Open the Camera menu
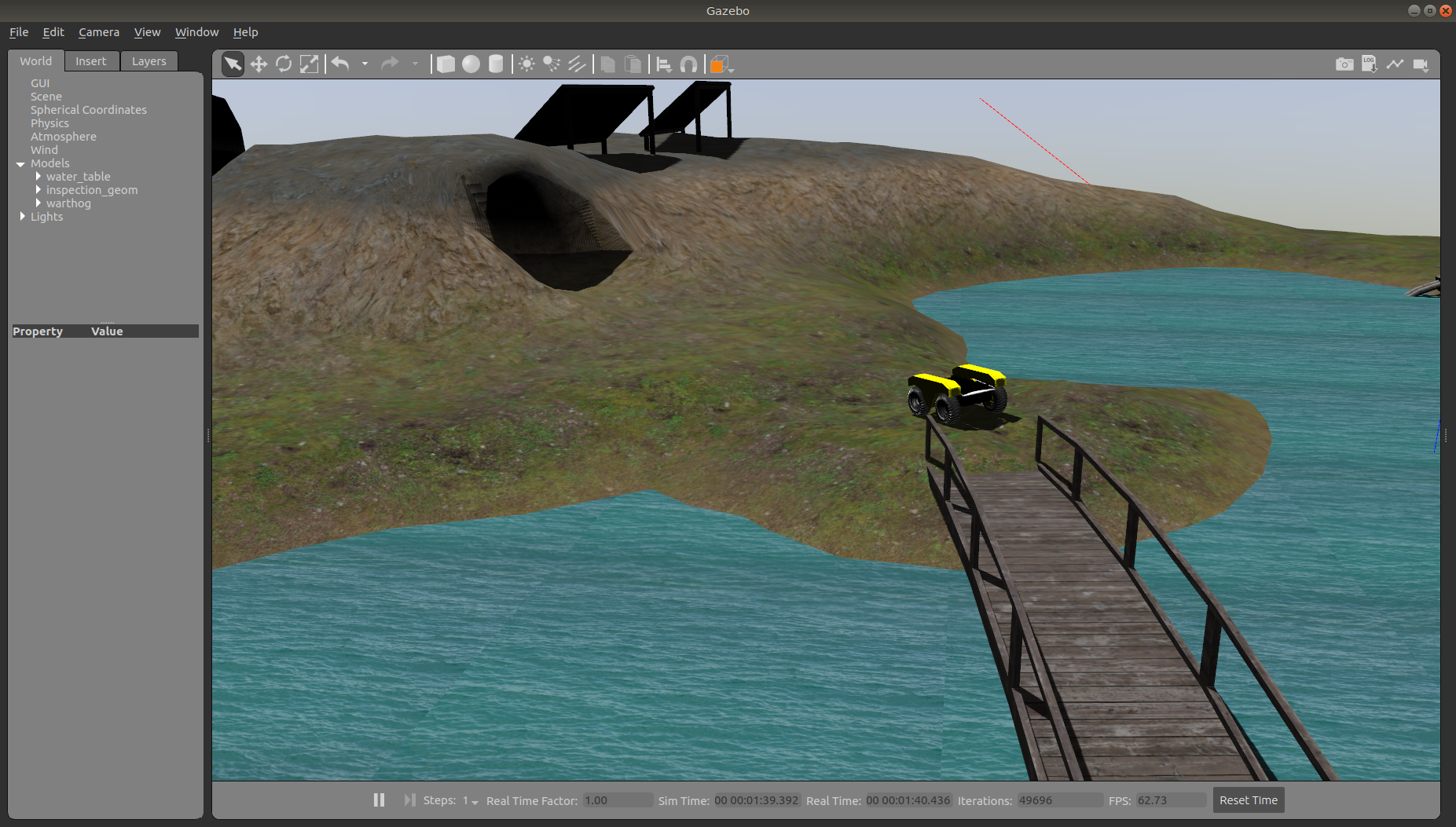This screenshot has height=827, width=1456. (x=99, y=32)
